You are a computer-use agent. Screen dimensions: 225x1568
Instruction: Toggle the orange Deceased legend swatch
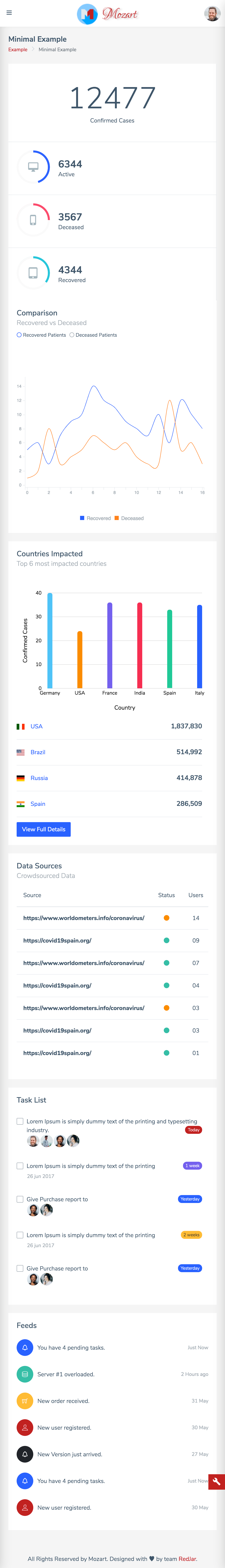117,518
